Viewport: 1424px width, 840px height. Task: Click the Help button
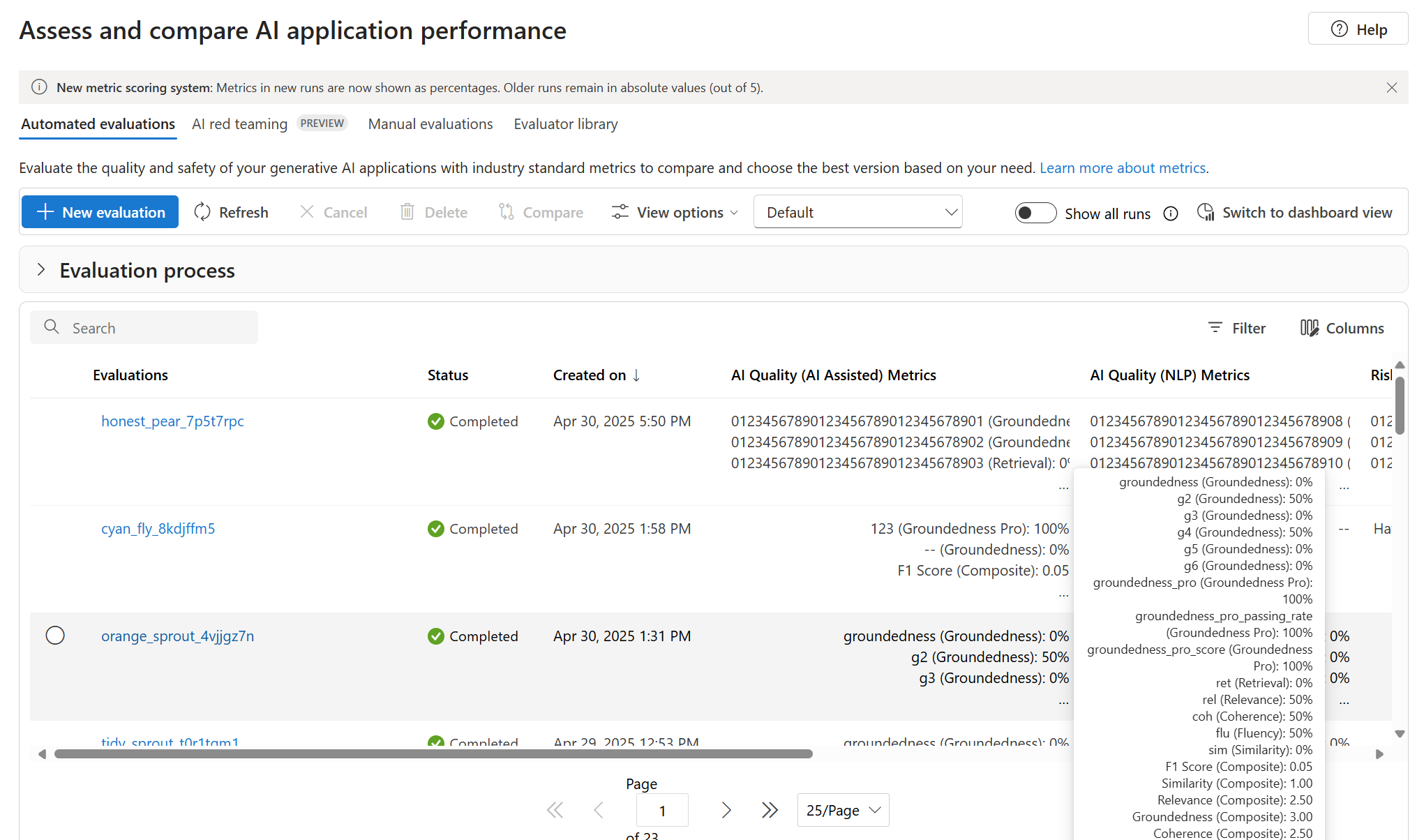pos(1358,29)
